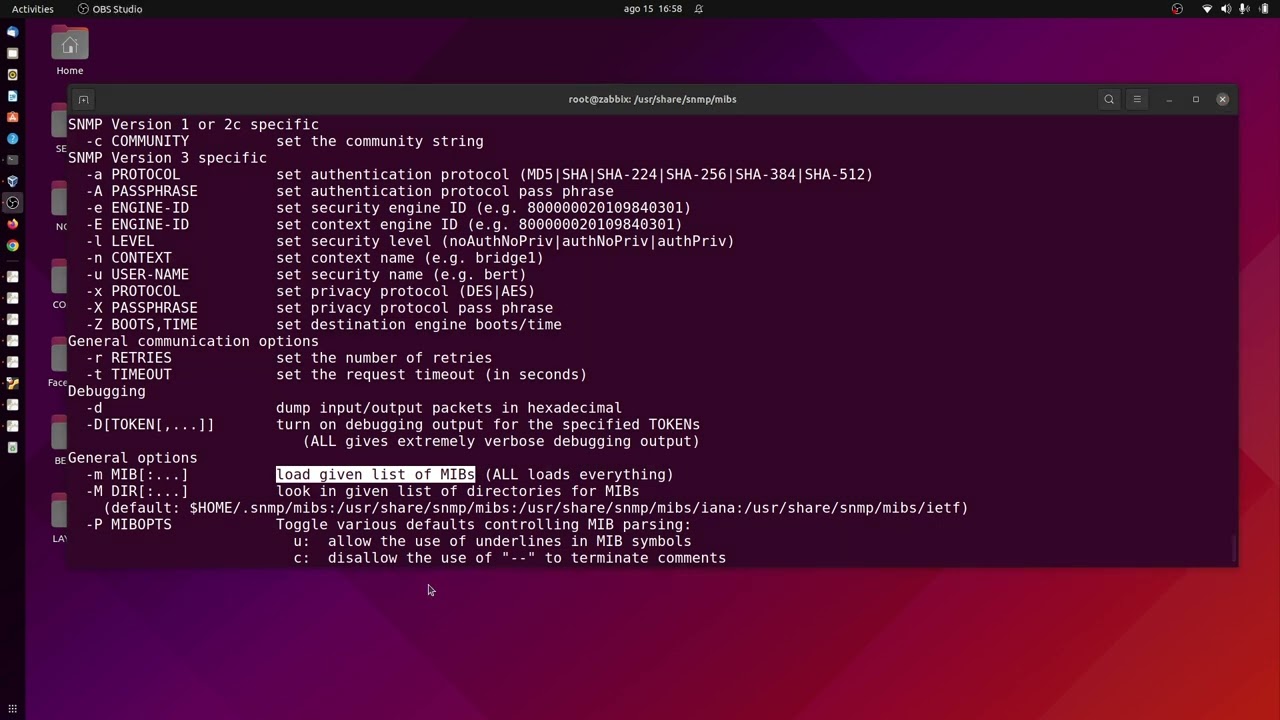The height and width of the screenshot is (720, 1280).
Task: Open the volume indicator in top bar
Action: click(x=1226, y=9)
